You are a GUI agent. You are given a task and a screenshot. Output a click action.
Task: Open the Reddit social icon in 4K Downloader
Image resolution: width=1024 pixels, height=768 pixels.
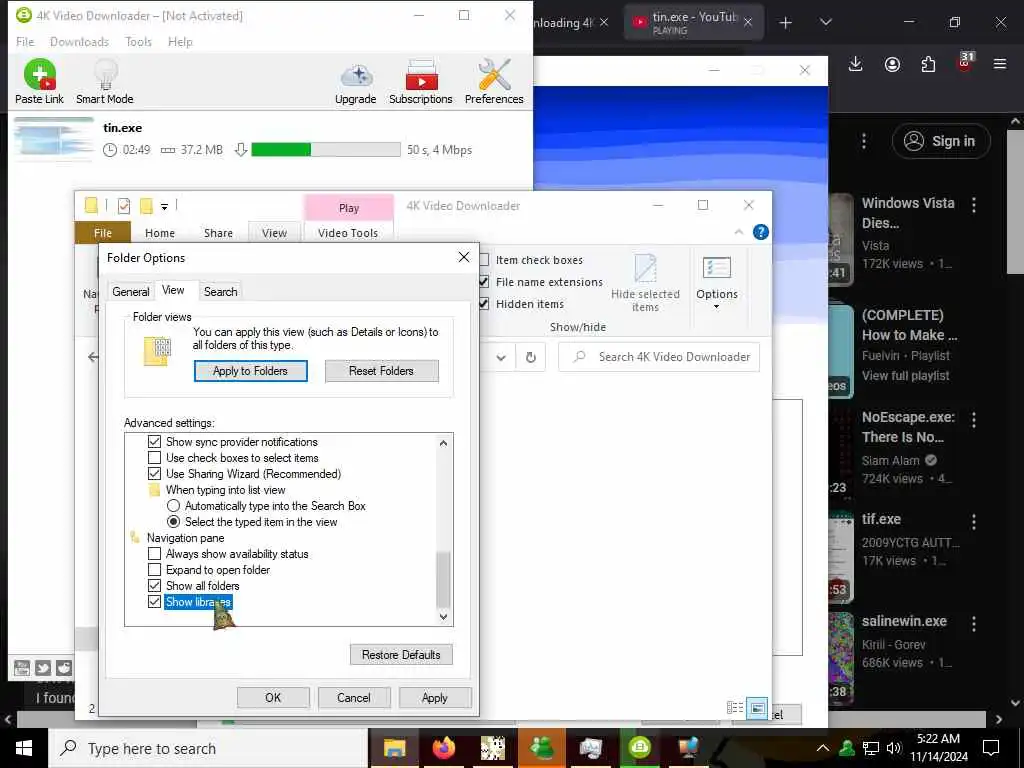coord(64,667)
